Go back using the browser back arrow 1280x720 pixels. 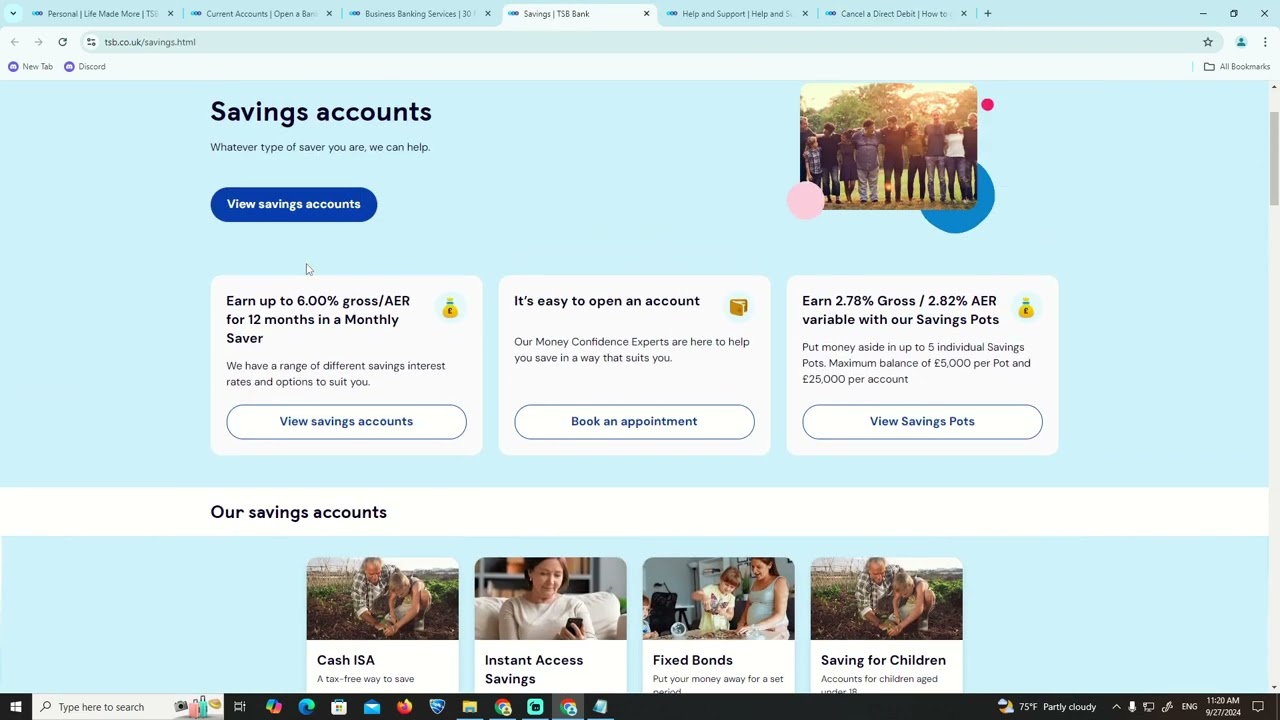point(14,42)
